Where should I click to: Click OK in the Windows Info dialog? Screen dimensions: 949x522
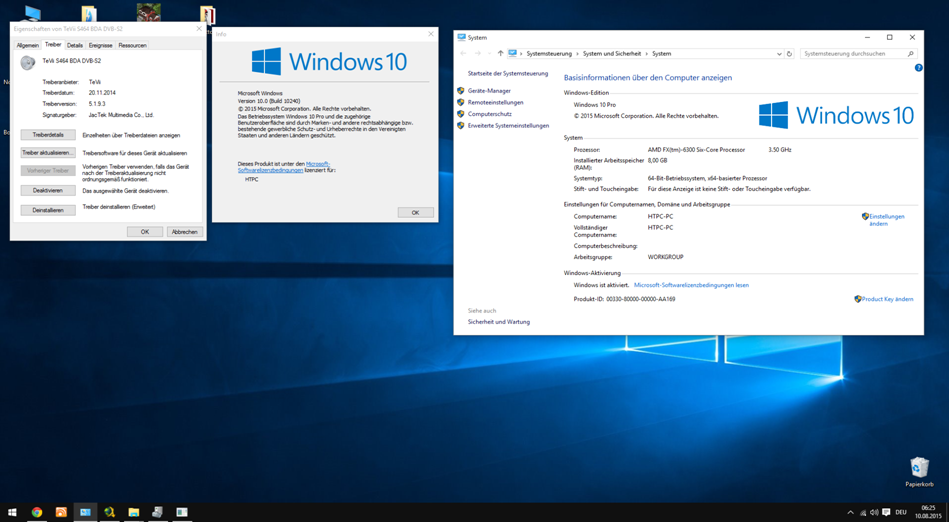pos(415,213)
